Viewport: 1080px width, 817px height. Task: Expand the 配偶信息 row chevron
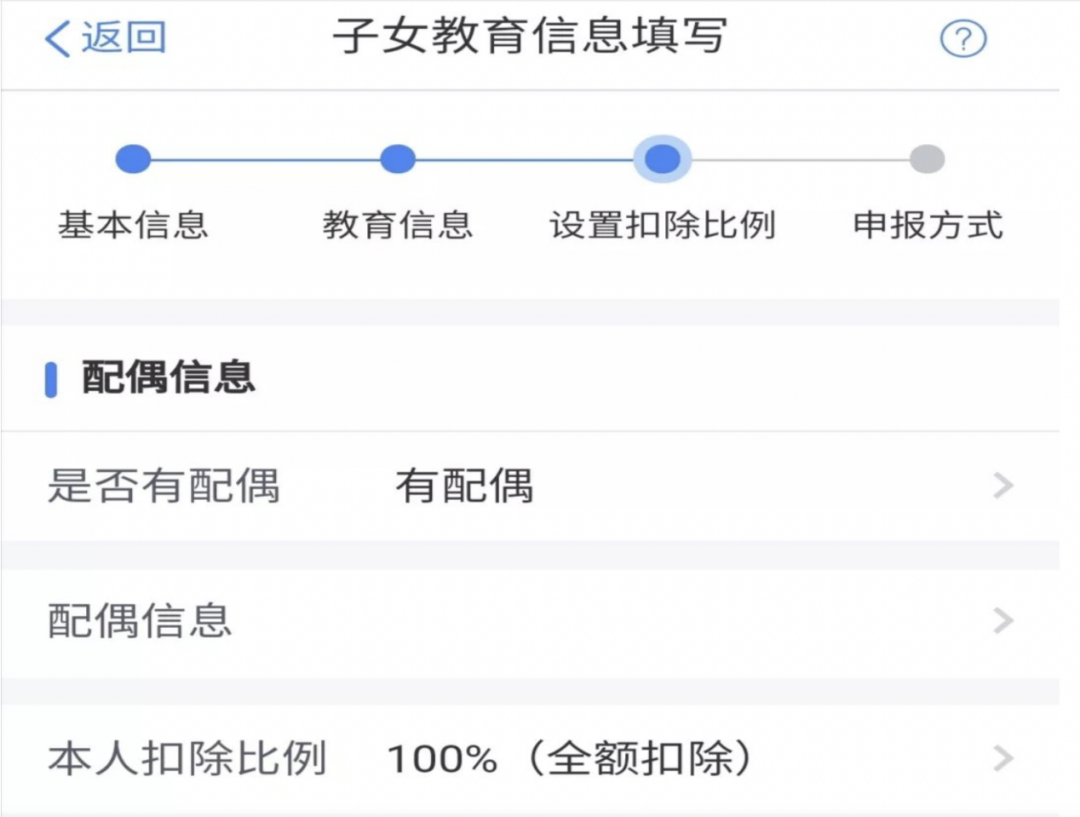[1003, 622]
